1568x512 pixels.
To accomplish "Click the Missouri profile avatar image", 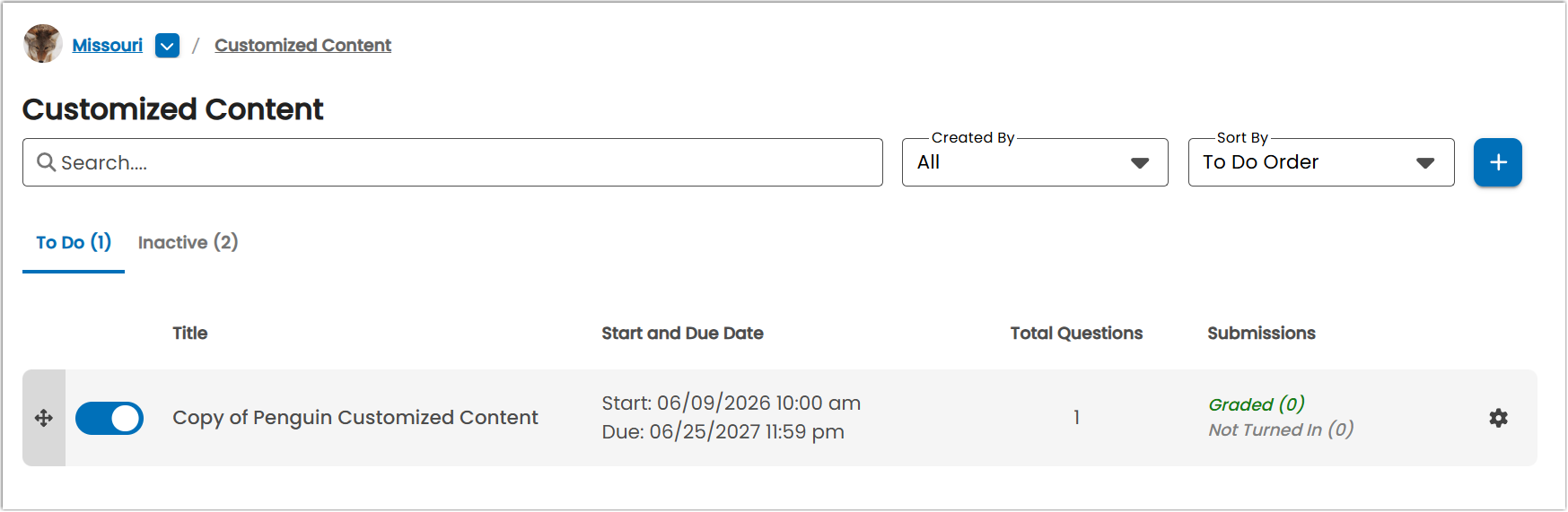I will [43, 44].
